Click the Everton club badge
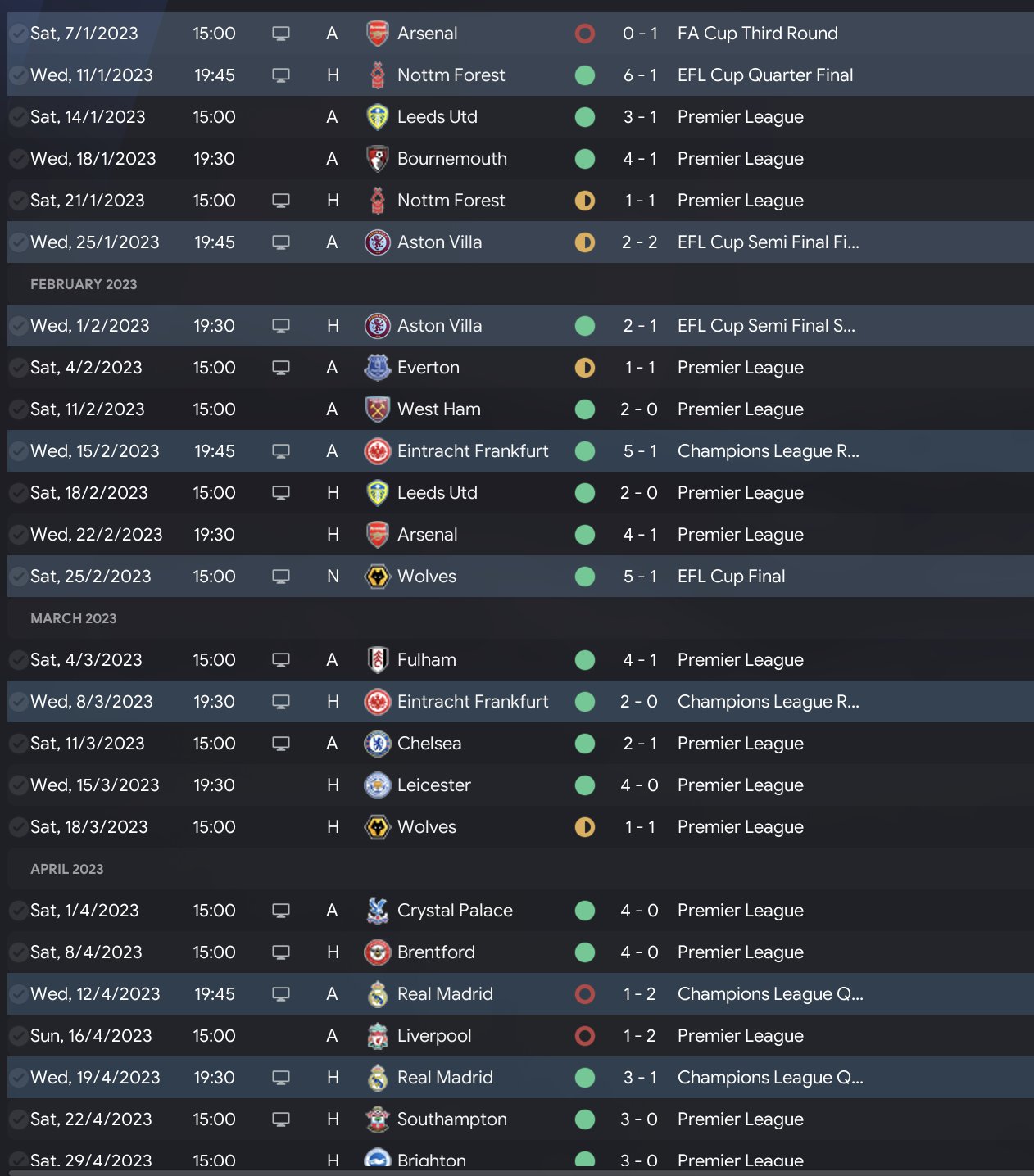The image size is (1034, 1176). [377, 368]
